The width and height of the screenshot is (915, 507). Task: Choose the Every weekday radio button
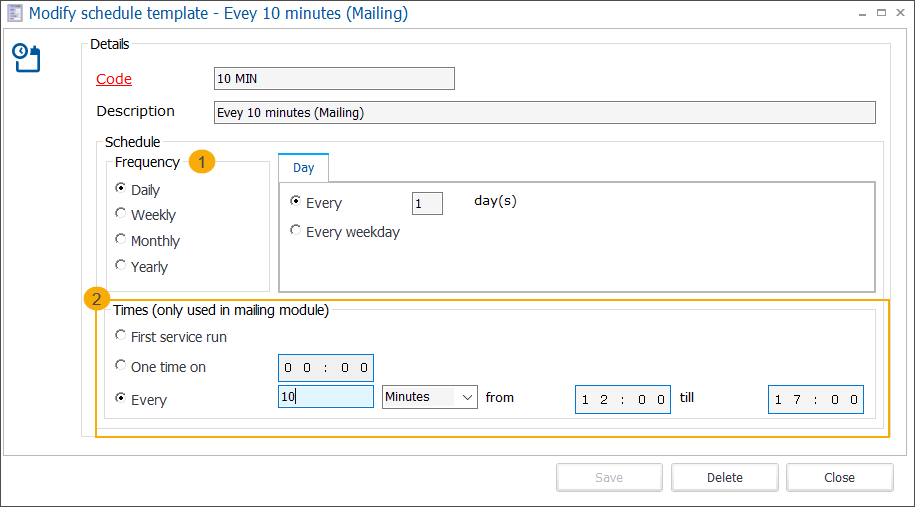295,230
